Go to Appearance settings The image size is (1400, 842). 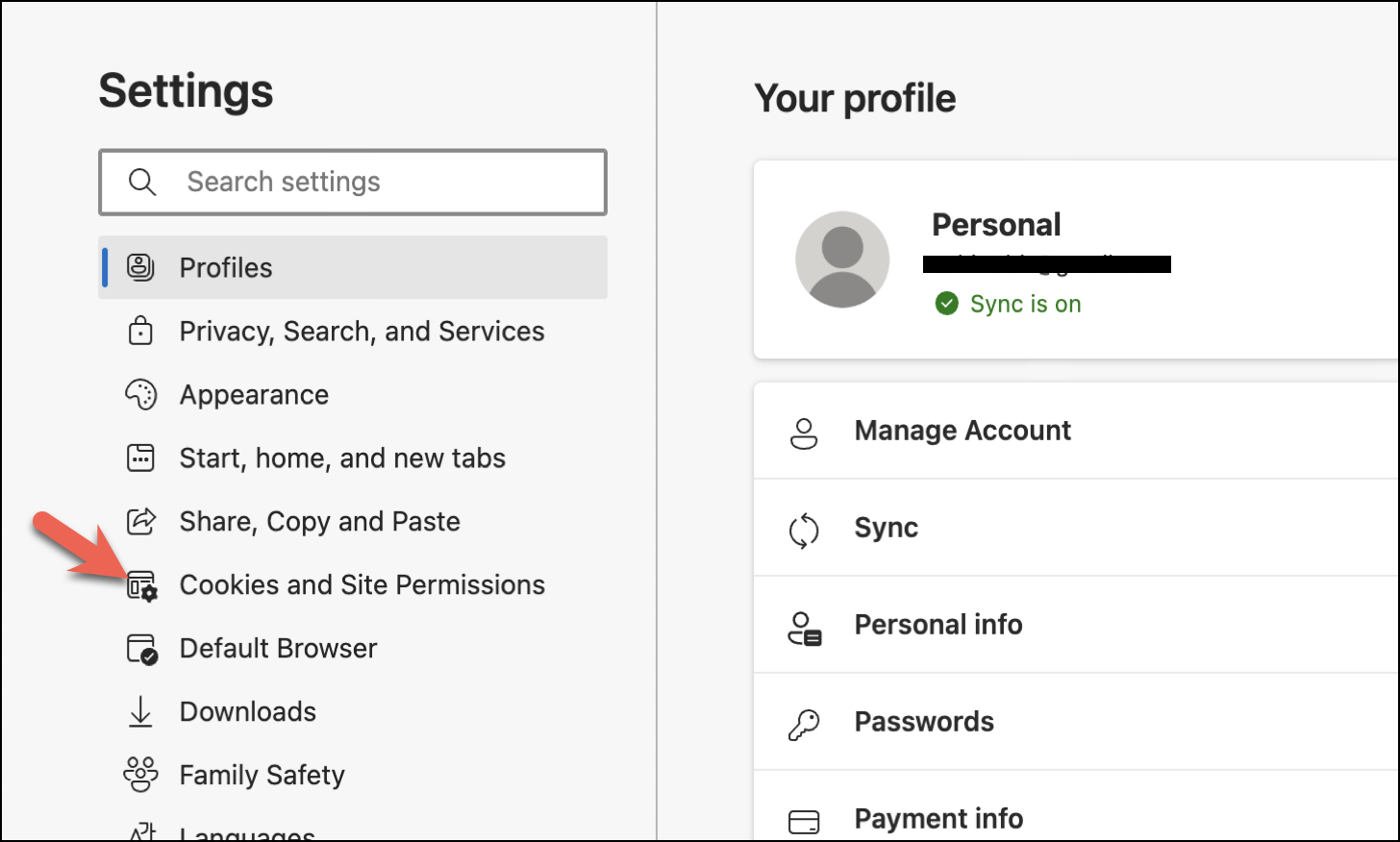[254, 394]
